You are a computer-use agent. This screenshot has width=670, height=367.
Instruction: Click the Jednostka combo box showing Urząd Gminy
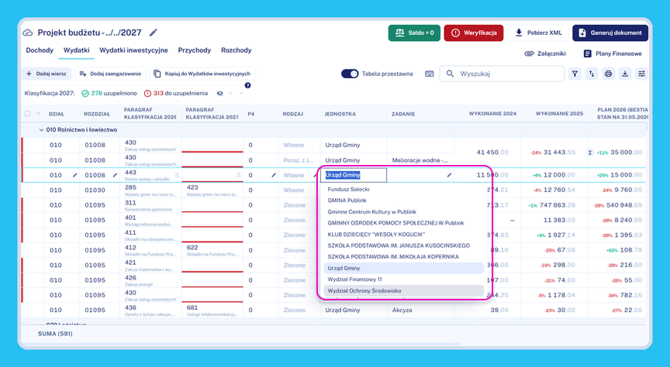[x=354, y=175]
